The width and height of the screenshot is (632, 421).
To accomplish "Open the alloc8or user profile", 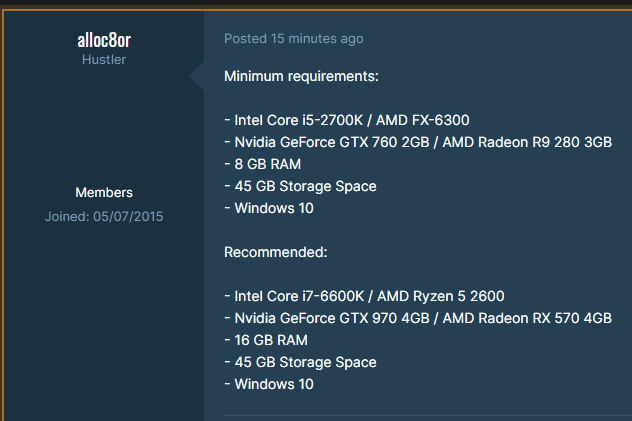I will click(104, 40).
